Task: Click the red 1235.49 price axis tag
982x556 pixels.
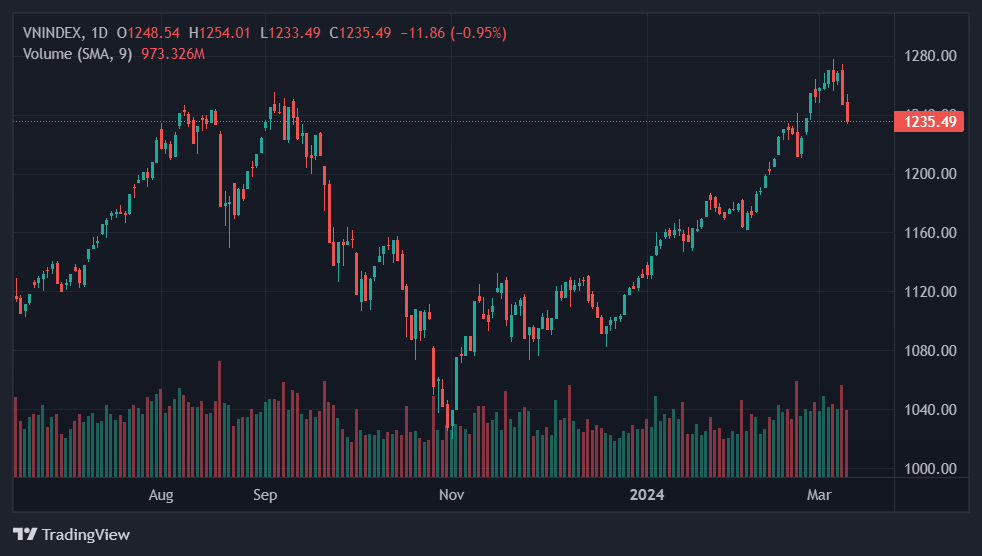Action: [x=930, y=122]
